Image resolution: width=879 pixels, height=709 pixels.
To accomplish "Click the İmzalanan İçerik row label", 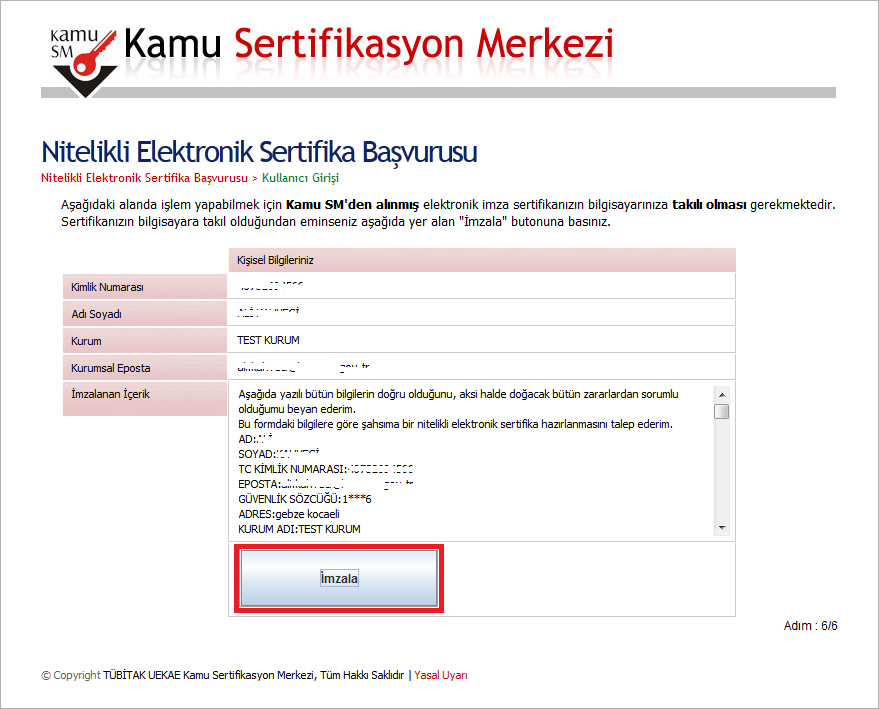I will click(145, 398).
